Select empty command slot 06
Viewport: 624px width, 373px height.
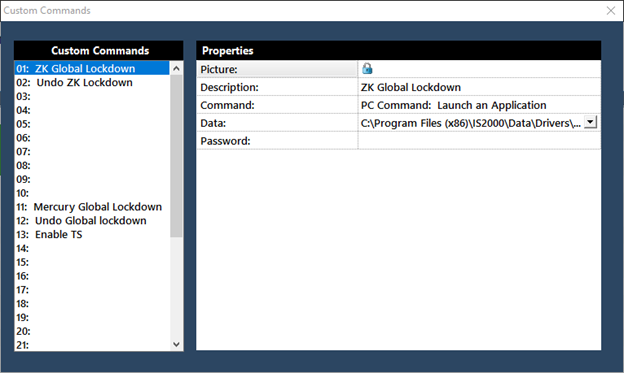pyautogui.click(x=92, y=138)
